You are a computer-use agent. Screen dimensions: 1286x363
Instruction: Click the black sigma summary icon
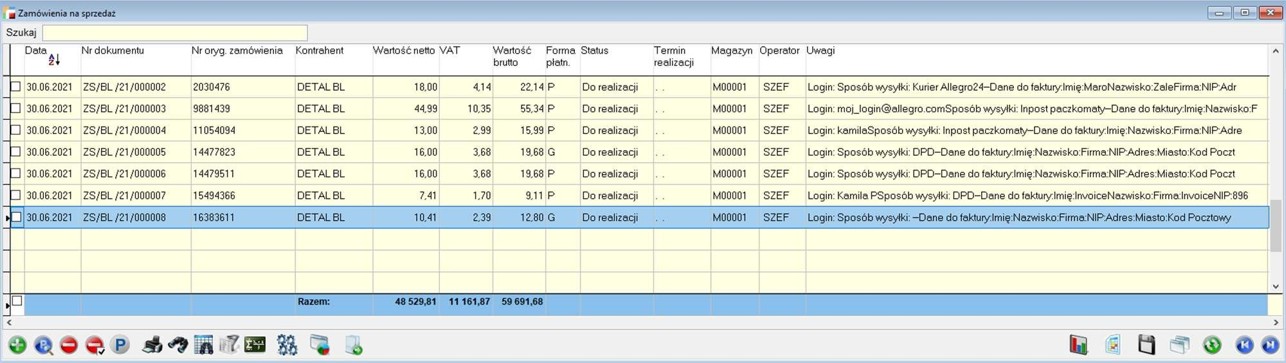coord(255,345)
